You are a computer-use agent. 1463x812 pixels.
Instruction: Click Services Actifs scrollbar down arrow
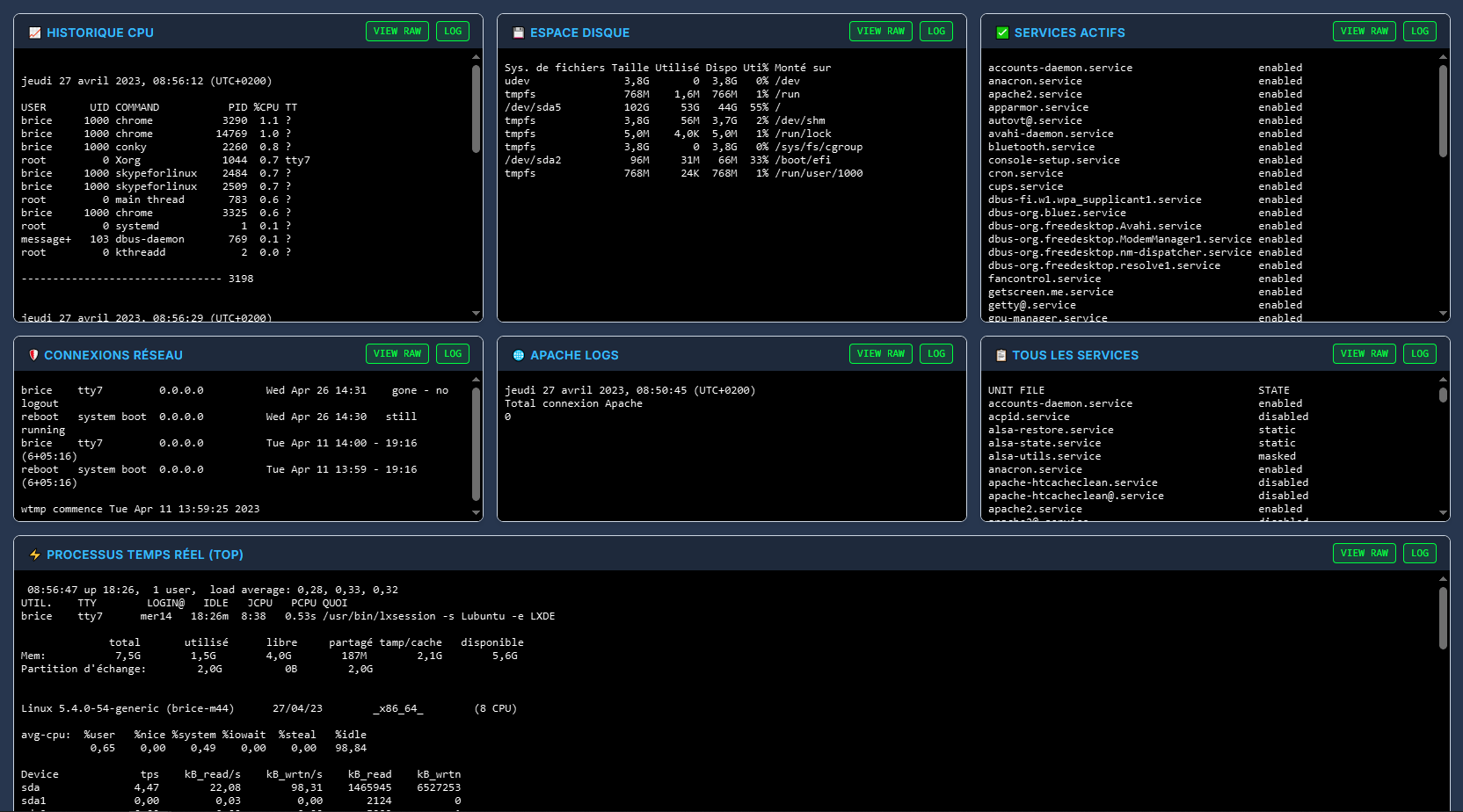[x=1443, y=313]
